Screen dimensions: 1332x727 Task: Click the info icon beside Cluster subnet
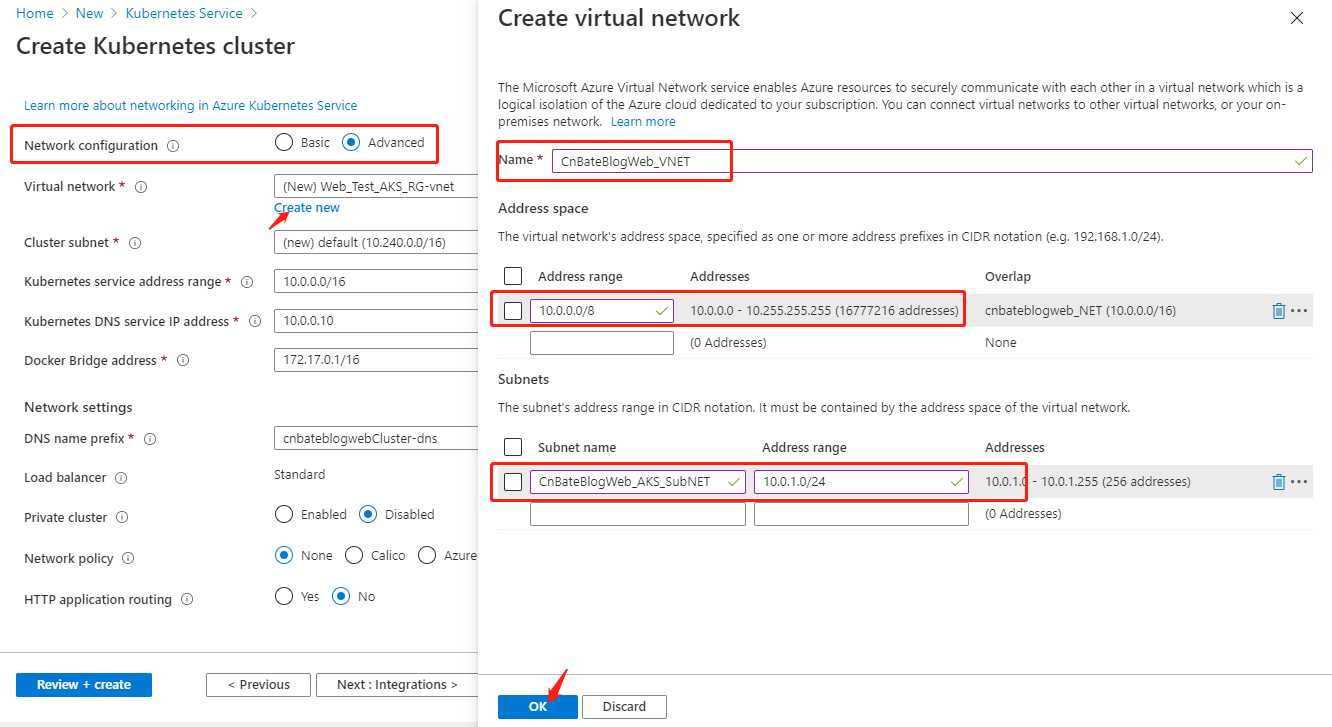coord(135,243)
